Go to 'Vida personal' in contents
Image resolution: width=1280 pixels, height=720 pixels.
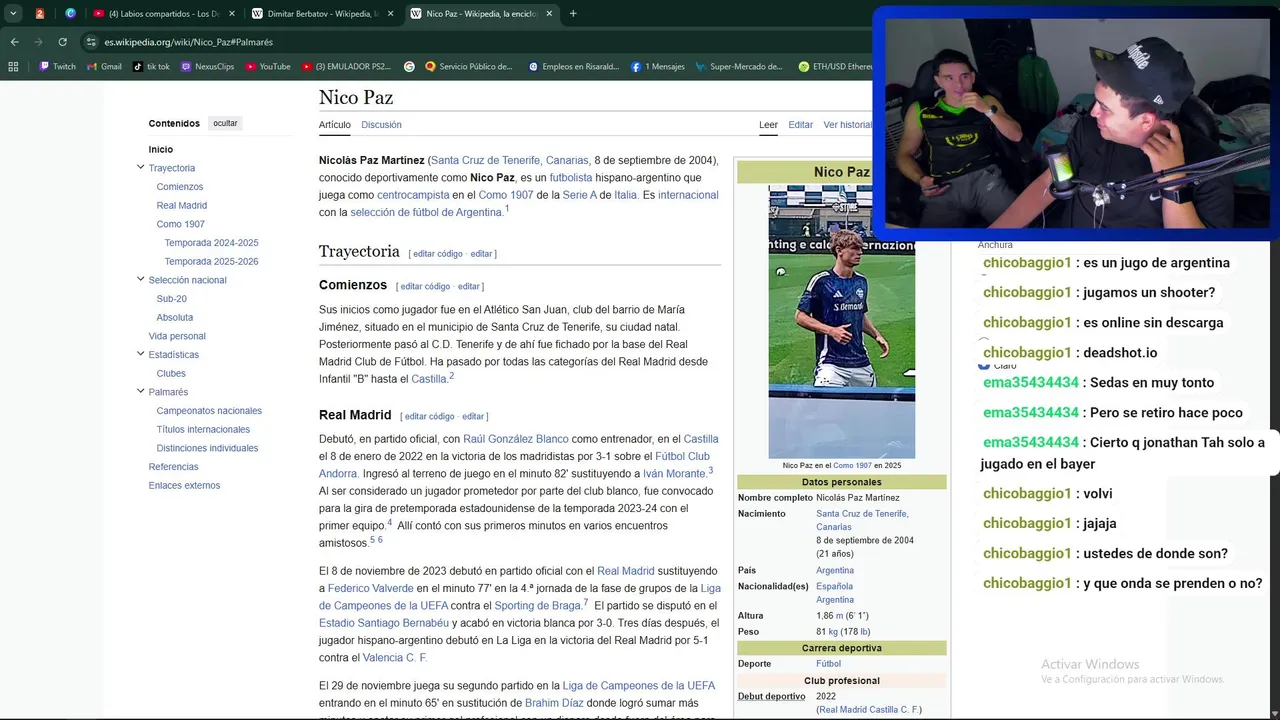coord(177,336)
